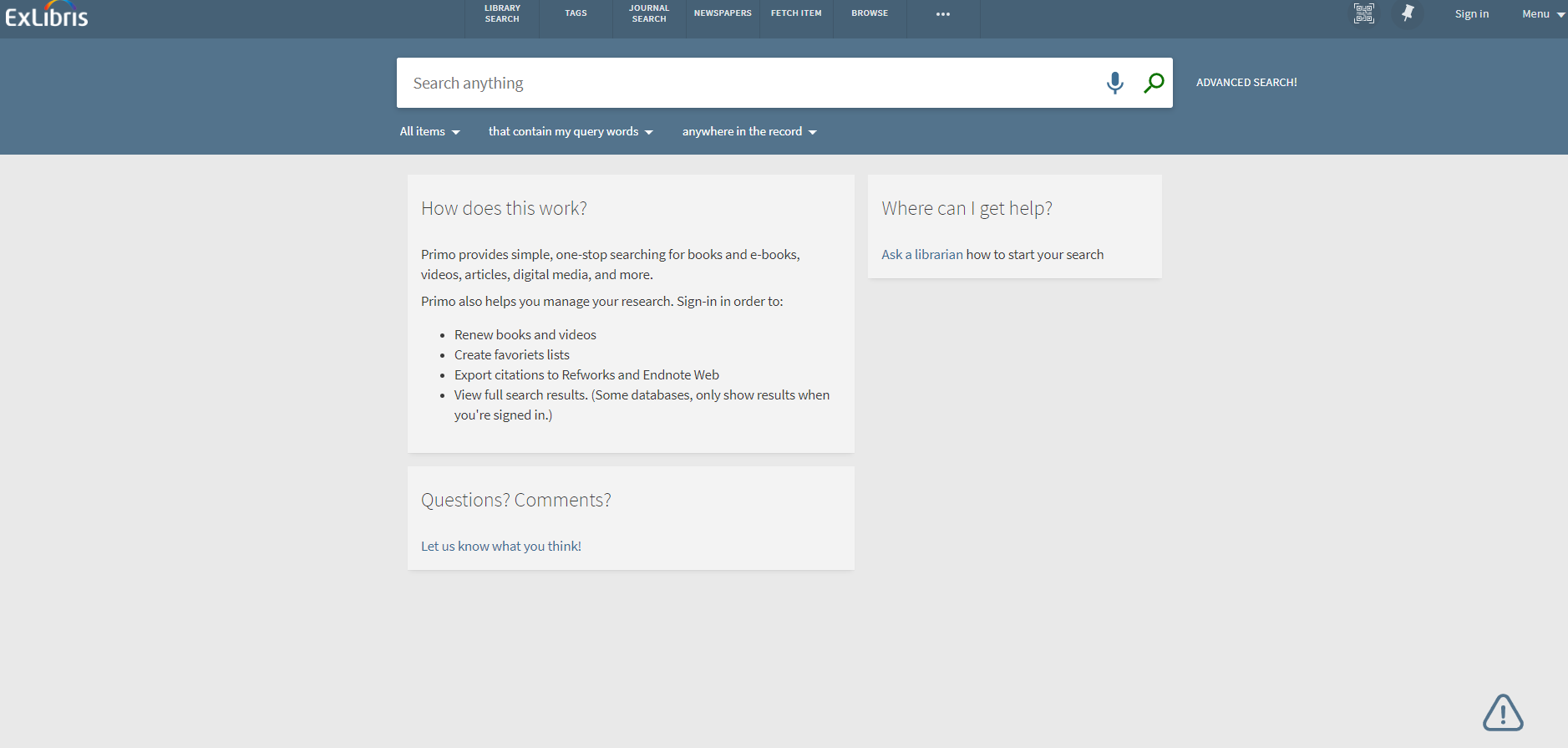Expand 'anywhere in the record' dropdown
Image resolution: width=1568 pixels, height=748 pixels.
click(749, 132)
